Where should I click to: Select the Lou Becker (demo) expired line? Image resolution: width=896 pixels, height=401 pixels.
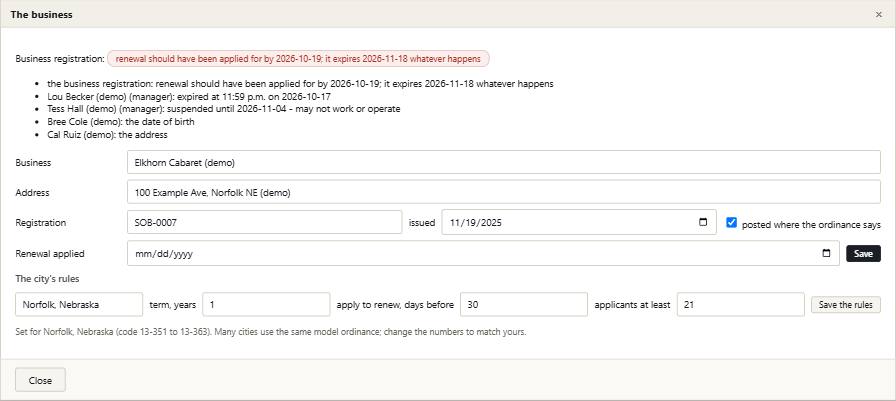click(x=189, y=97)
